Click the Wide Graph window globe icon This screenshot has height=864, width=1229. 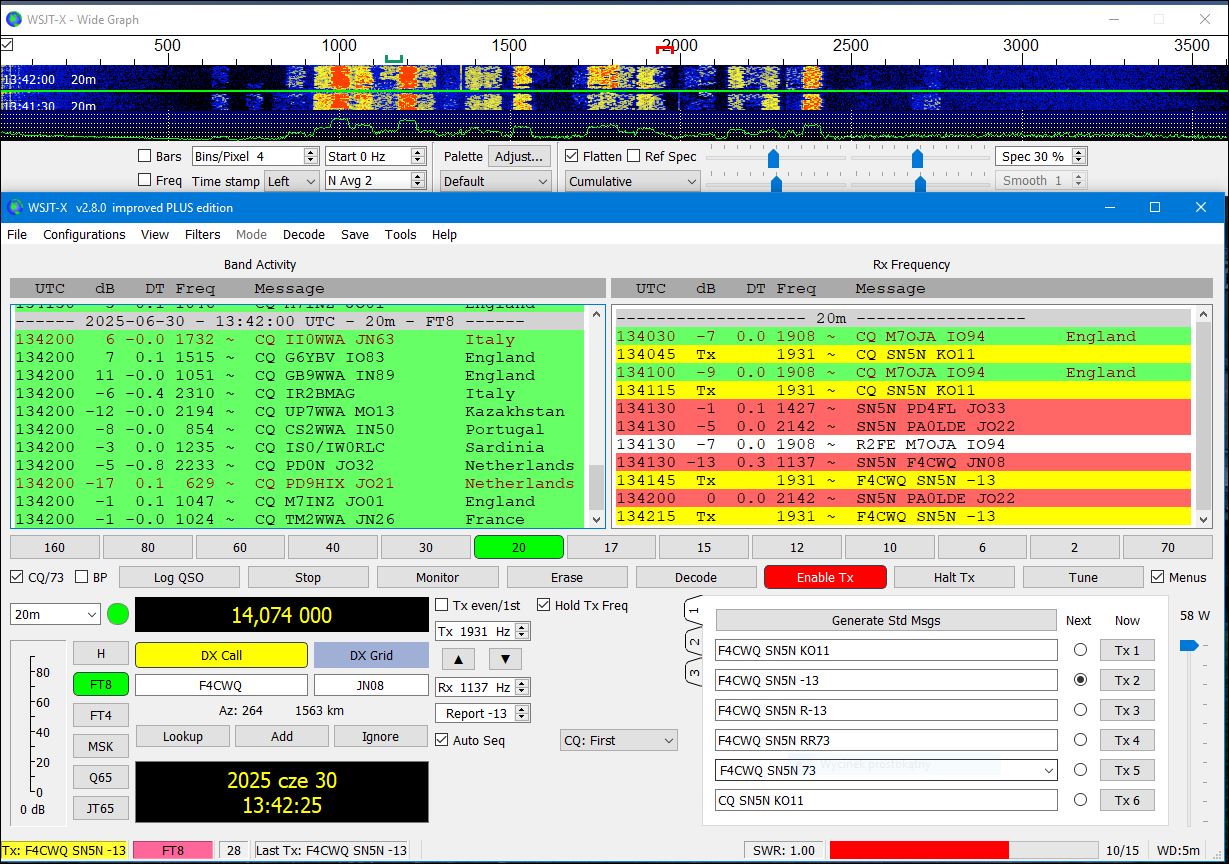(14, 19)
